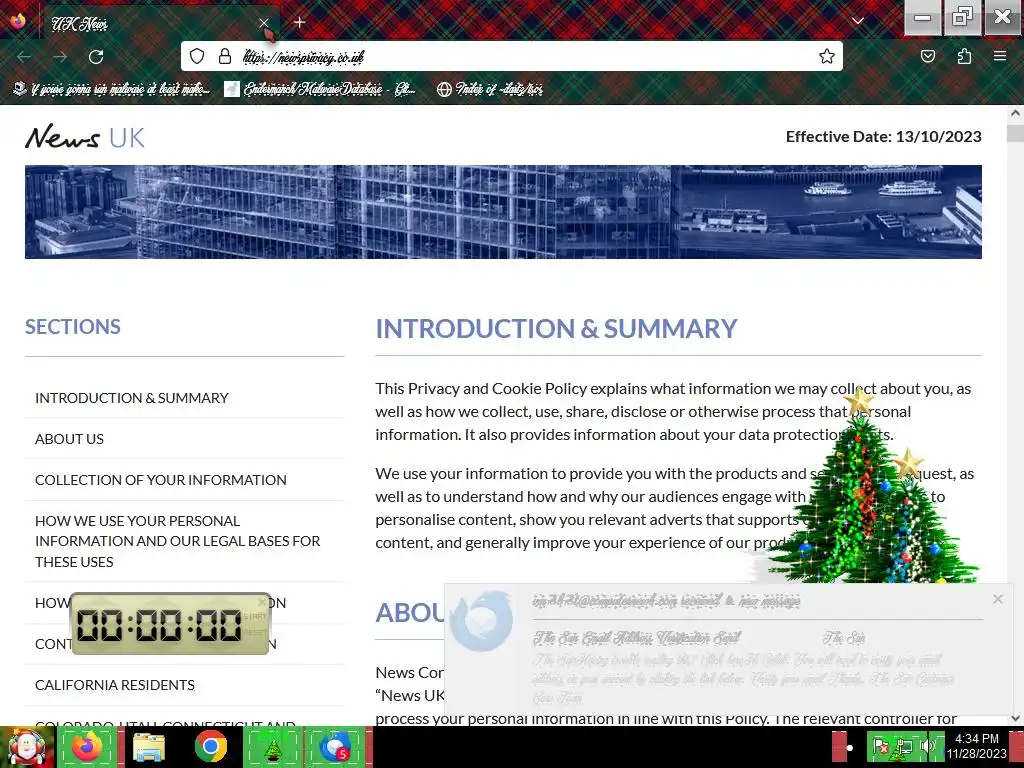This screenshot has height=768, width=1024.
Task: Open the Extensions puzzle icon
Action: click(x=964, y=56)
